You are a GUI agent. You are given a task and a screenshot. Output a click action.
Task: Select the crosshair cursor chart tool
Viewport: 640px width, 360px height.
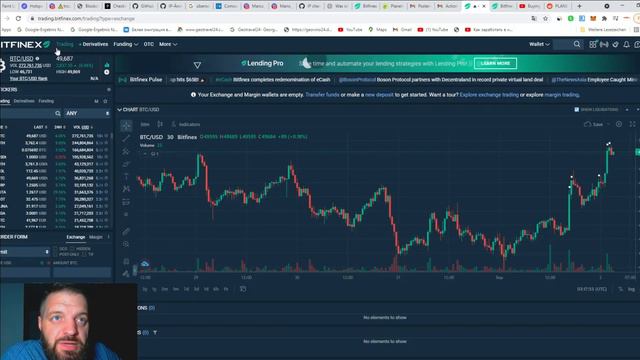click(126, 125)
